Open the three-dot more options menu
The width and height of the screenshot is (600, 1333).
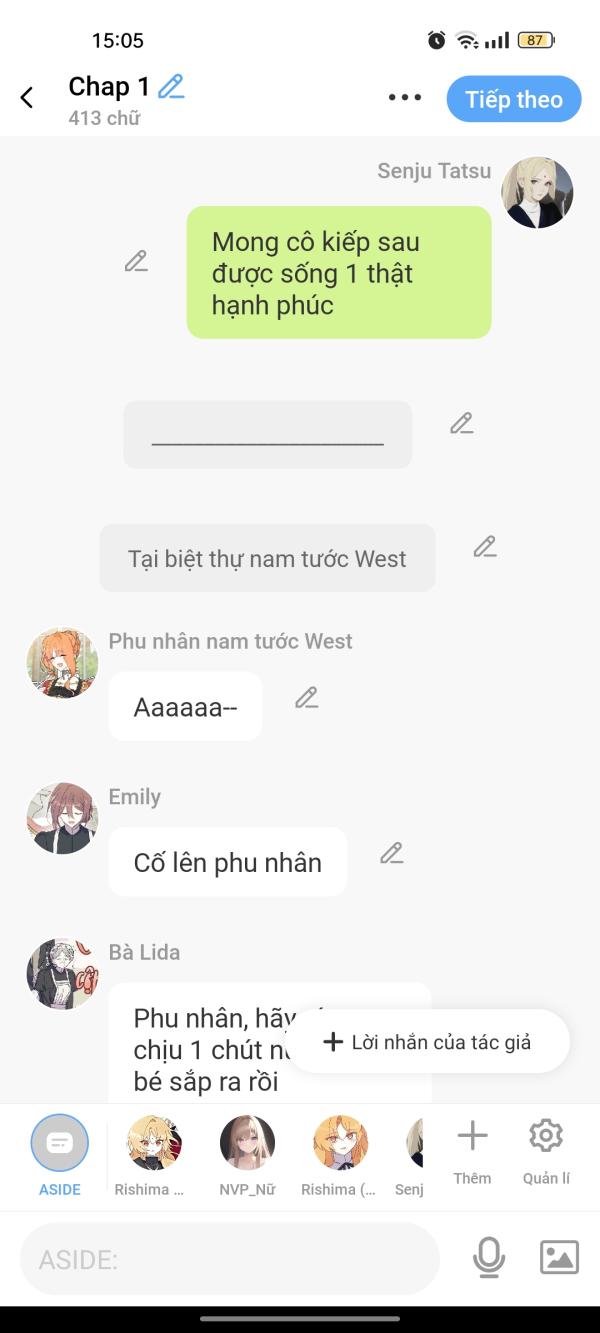(404, 97)
